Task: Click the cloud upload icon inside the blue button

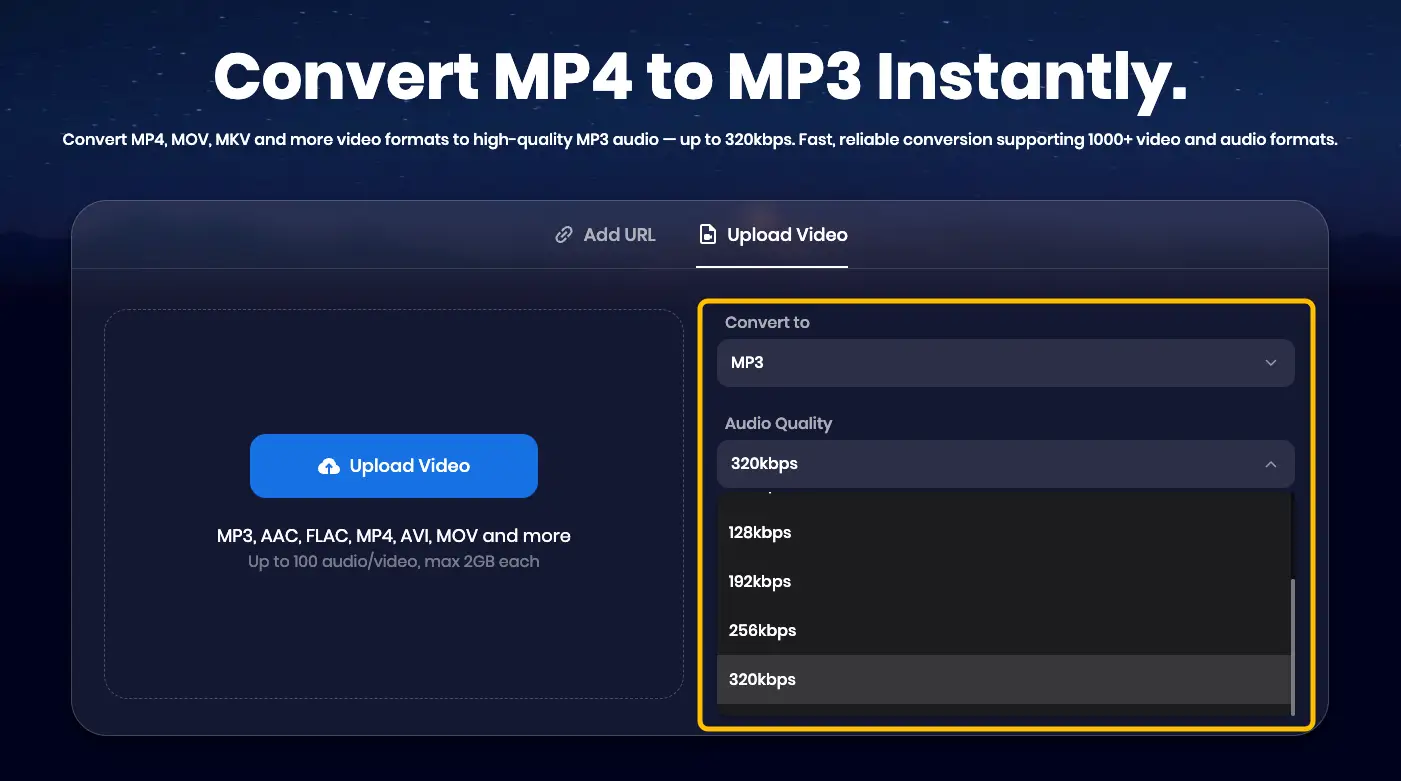Action: tap(329, 465)
